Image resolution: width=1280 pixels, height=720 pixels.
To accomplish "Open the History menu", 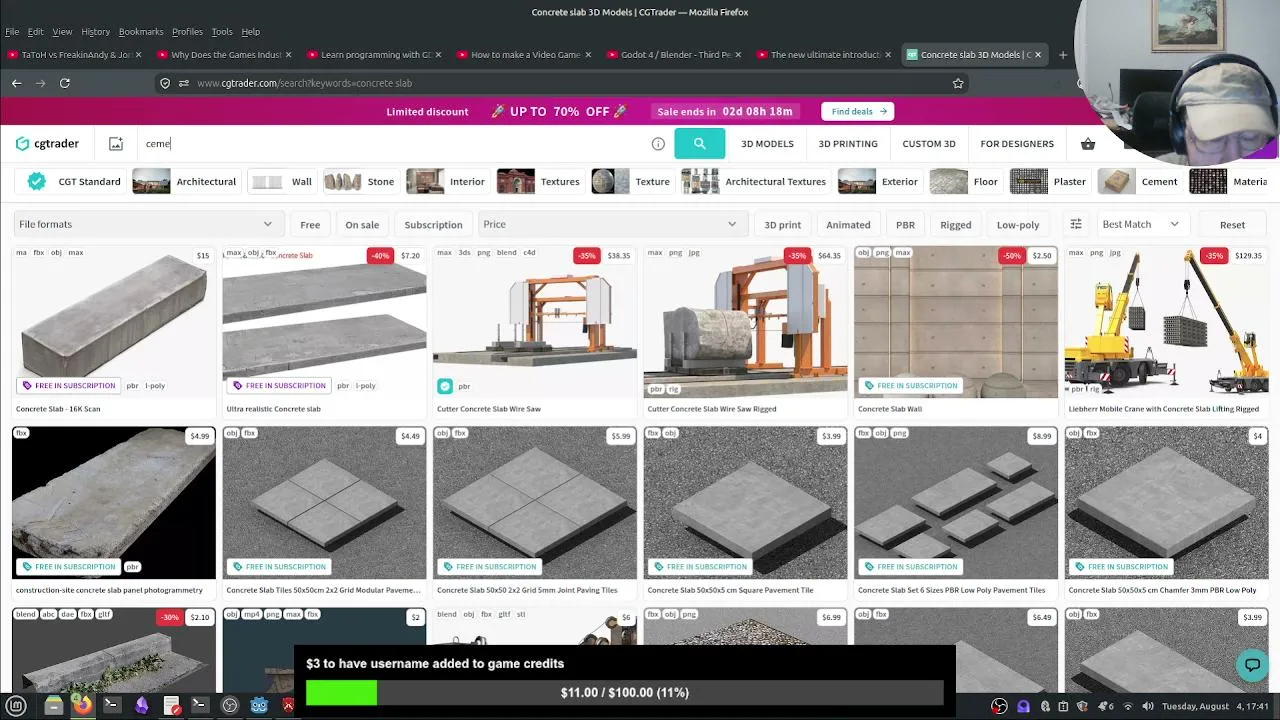I will (x=95, y=32).
